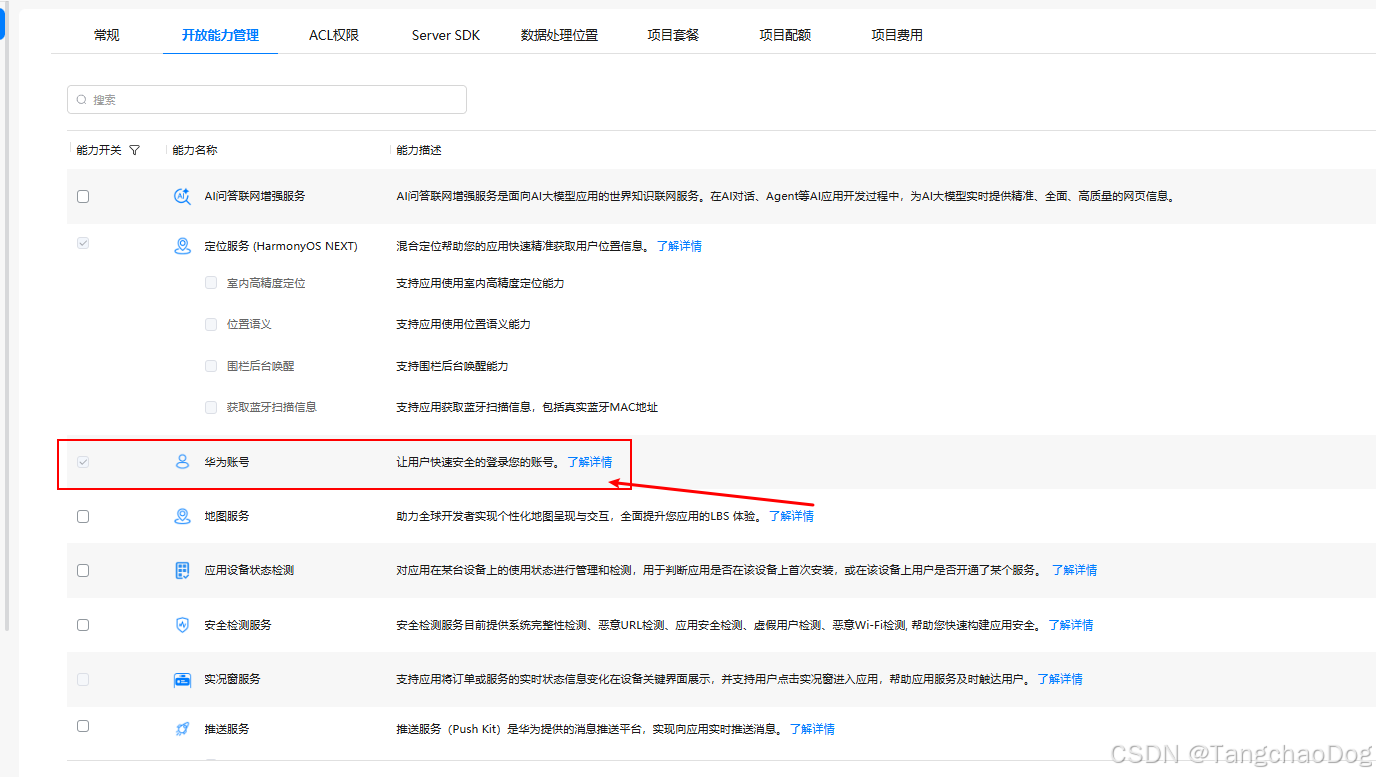Open 了解详情 link for 安全检测服务
The image size is (1376, 777).
pyautogui.click(x=1070, y=625)
